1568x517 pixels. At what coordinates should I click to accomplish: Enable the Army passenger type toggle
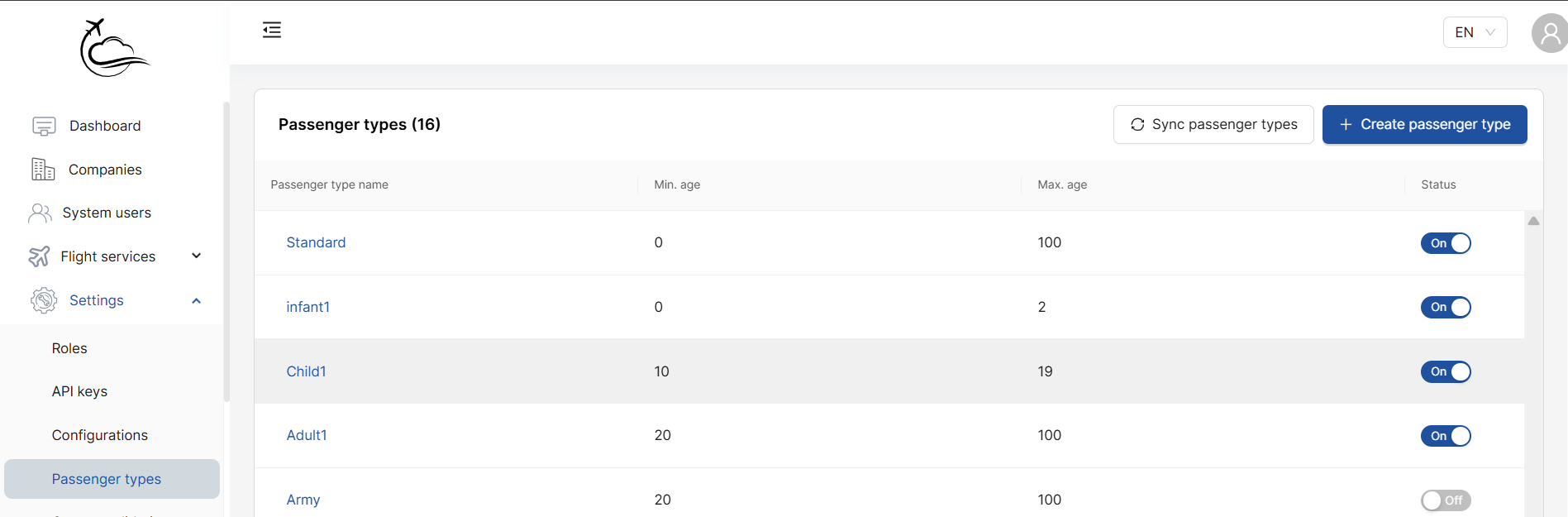1446,500
